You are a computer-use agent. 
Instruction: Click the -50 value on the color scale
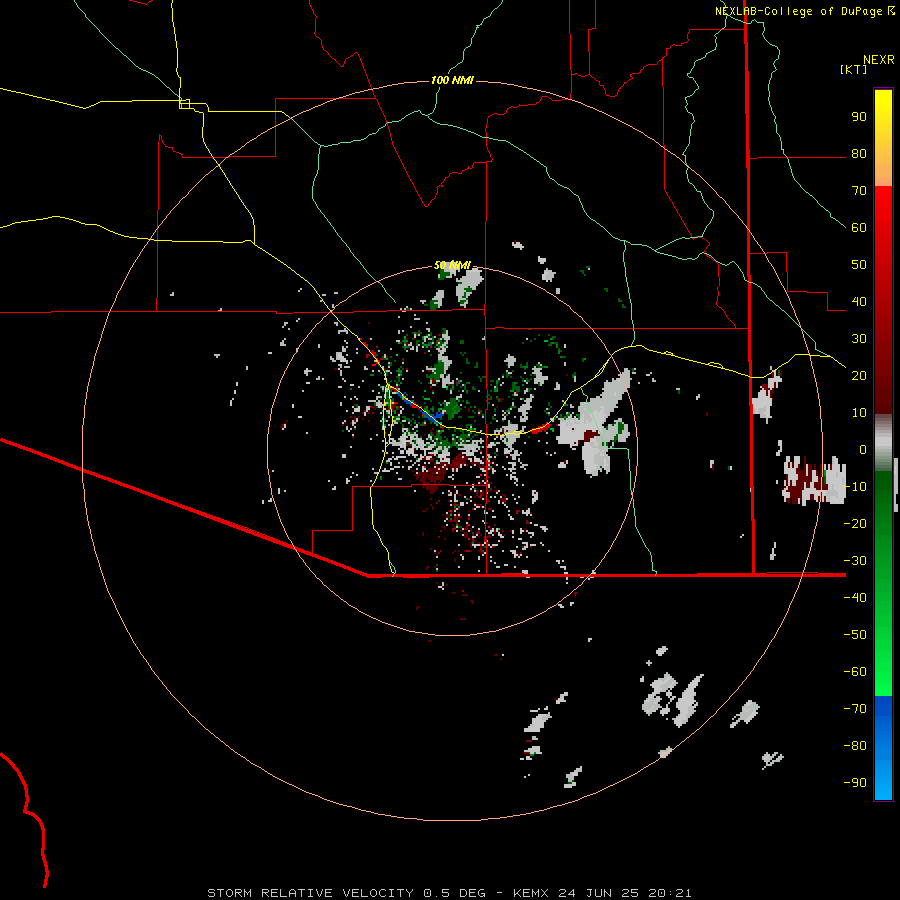pyautogui.click(x=855, y=635)
